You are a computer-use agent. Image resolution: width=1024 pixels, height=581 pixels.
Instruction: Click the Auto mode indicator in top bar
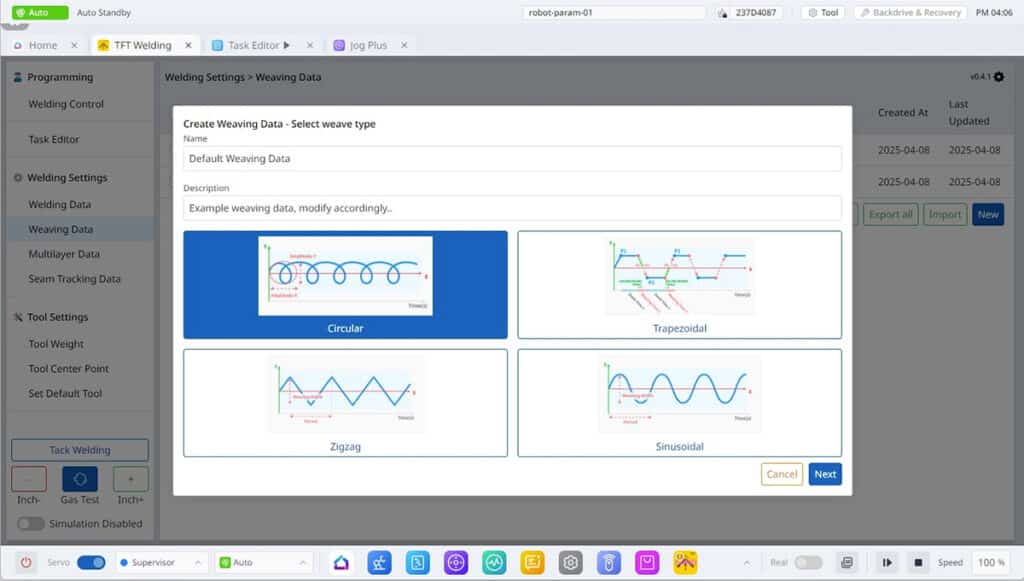tap(40, 12)
